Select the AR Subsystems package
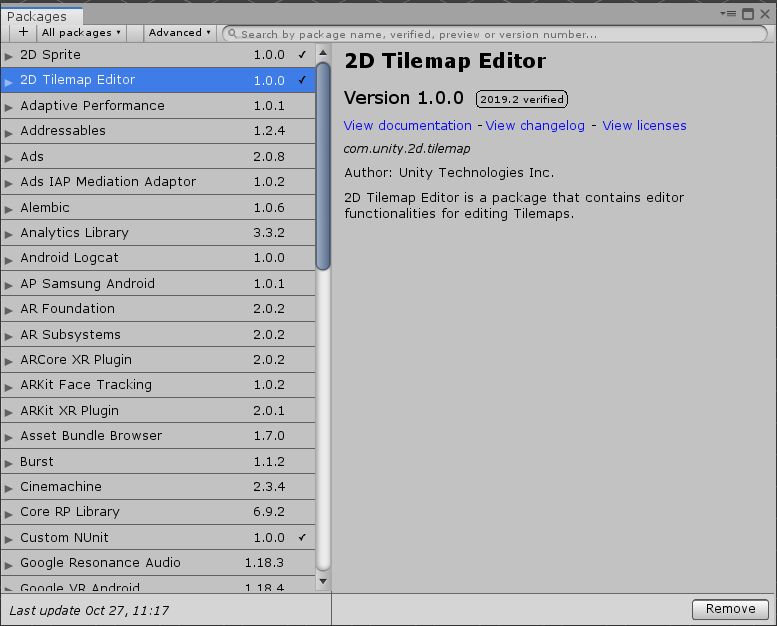The height and width of the screenshot is (626, 777). [x=158, y=335]
